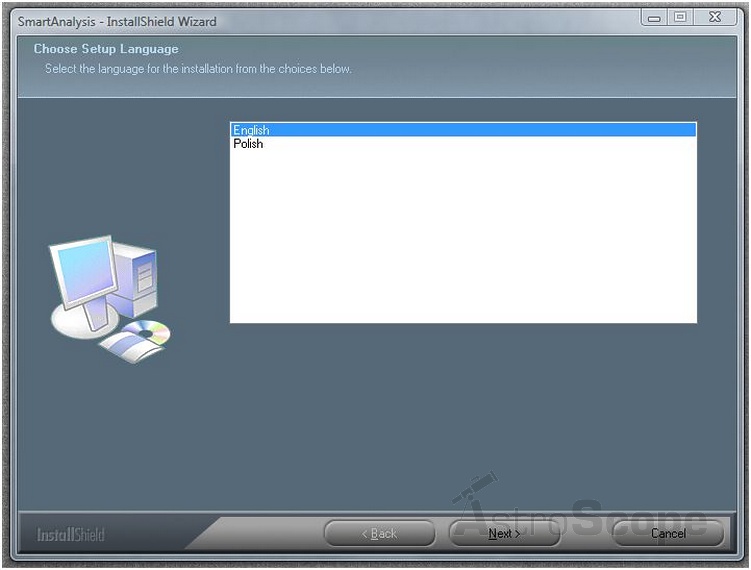Click the CD disc graphic
The height and width of the screenshot is (570, 751).
[150, 332]
